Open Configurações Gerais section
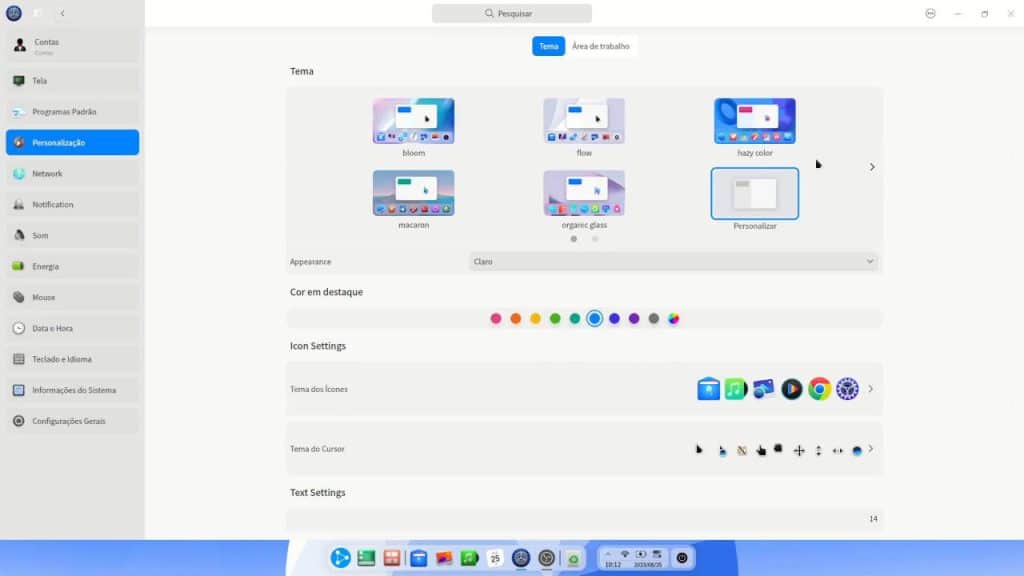 pos(72,422)
